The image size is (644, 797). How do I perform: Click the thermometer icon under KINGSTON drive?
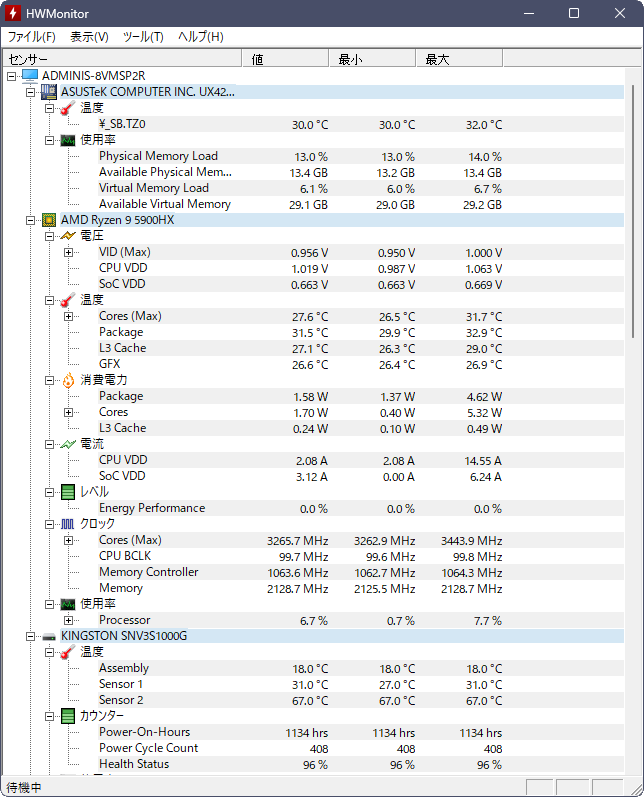tap(68, 652)
